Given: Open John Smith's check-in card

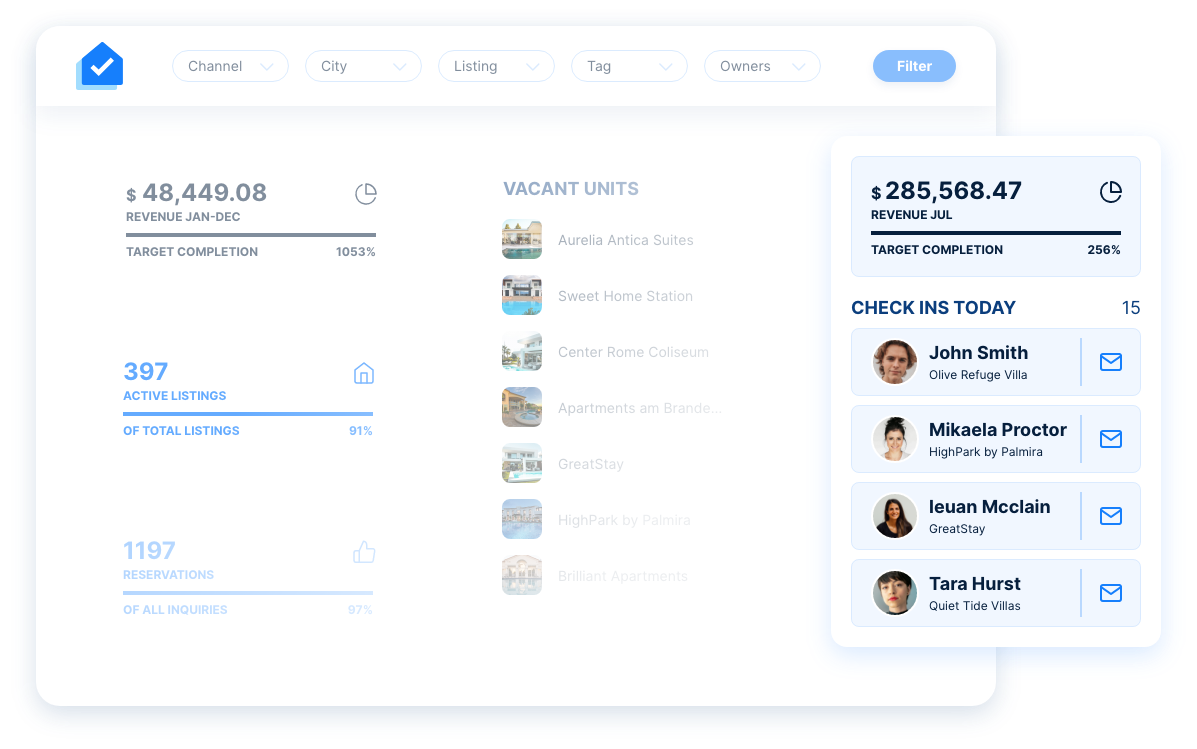Looking at the screenshot, I should click(x=995, y=362).
